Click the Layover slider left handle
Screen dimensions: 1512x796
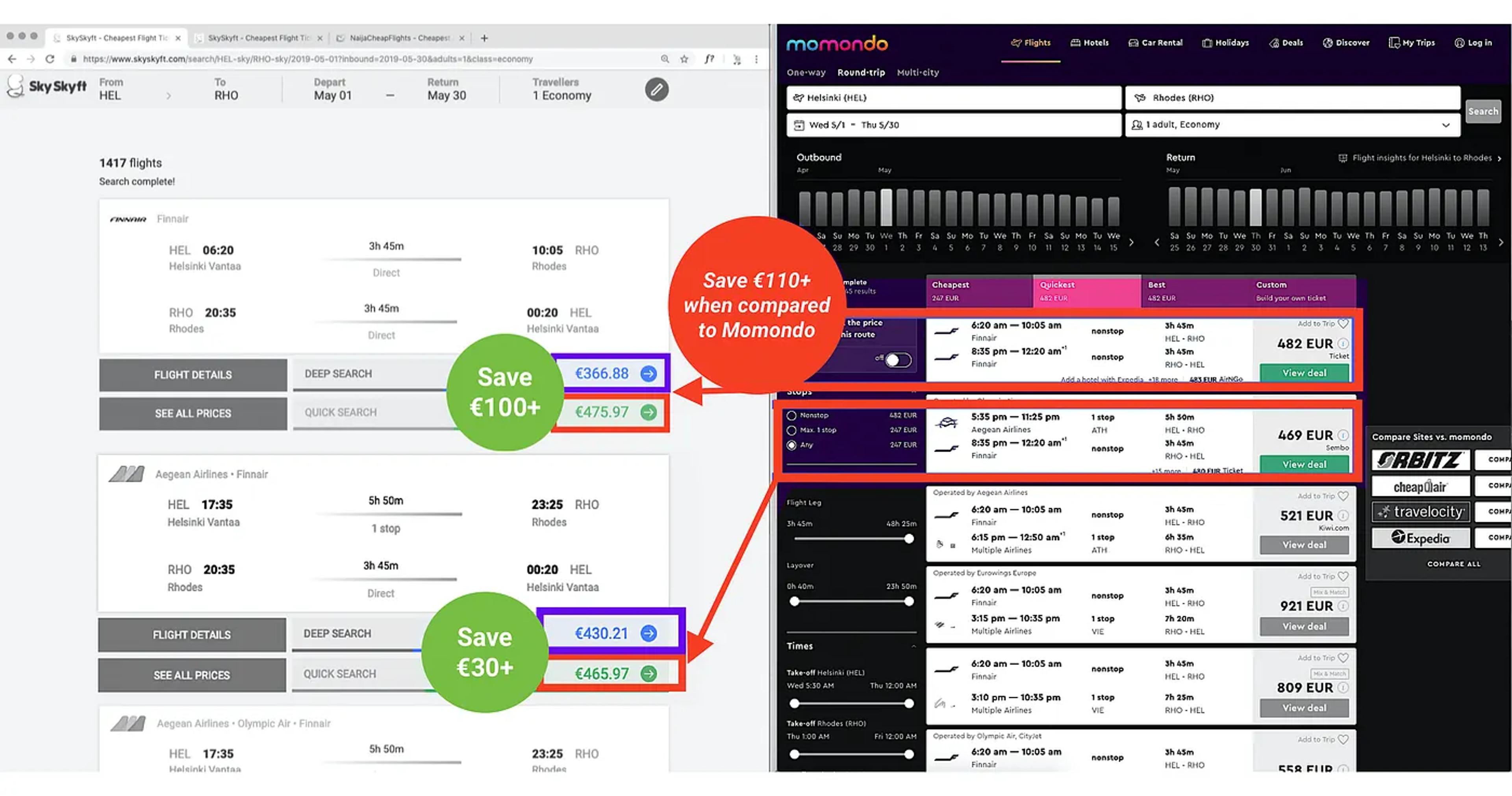tap(794, 602)
